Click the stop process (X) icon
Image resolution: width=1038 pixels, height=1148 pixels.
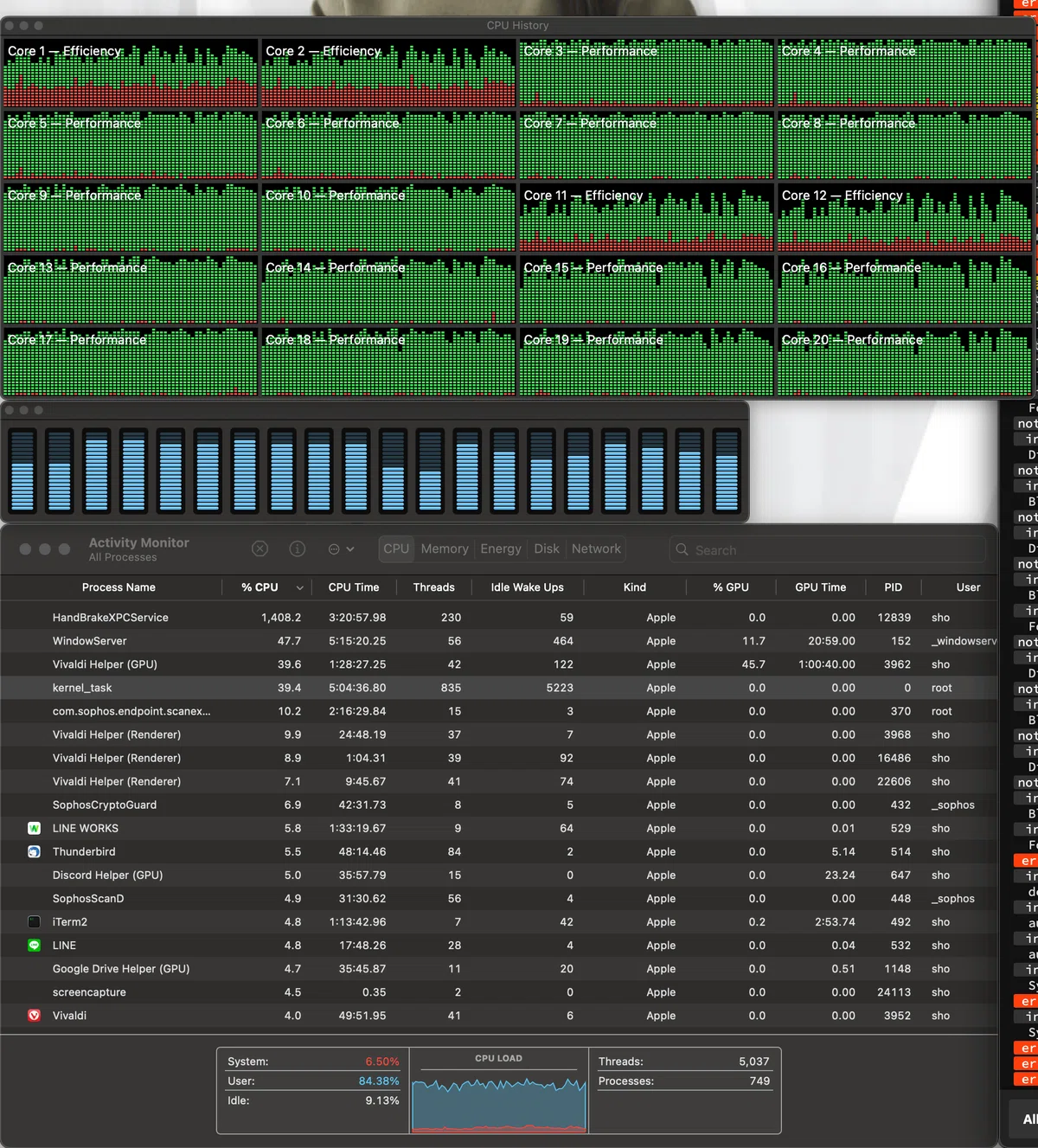point(259,548)
